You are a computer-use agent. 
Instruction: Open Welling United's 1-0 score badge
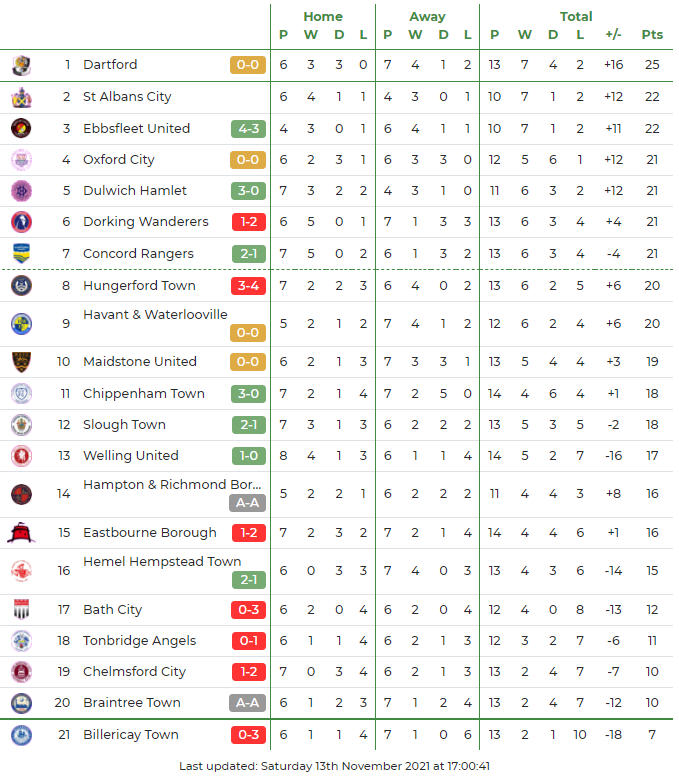(247, 455)
